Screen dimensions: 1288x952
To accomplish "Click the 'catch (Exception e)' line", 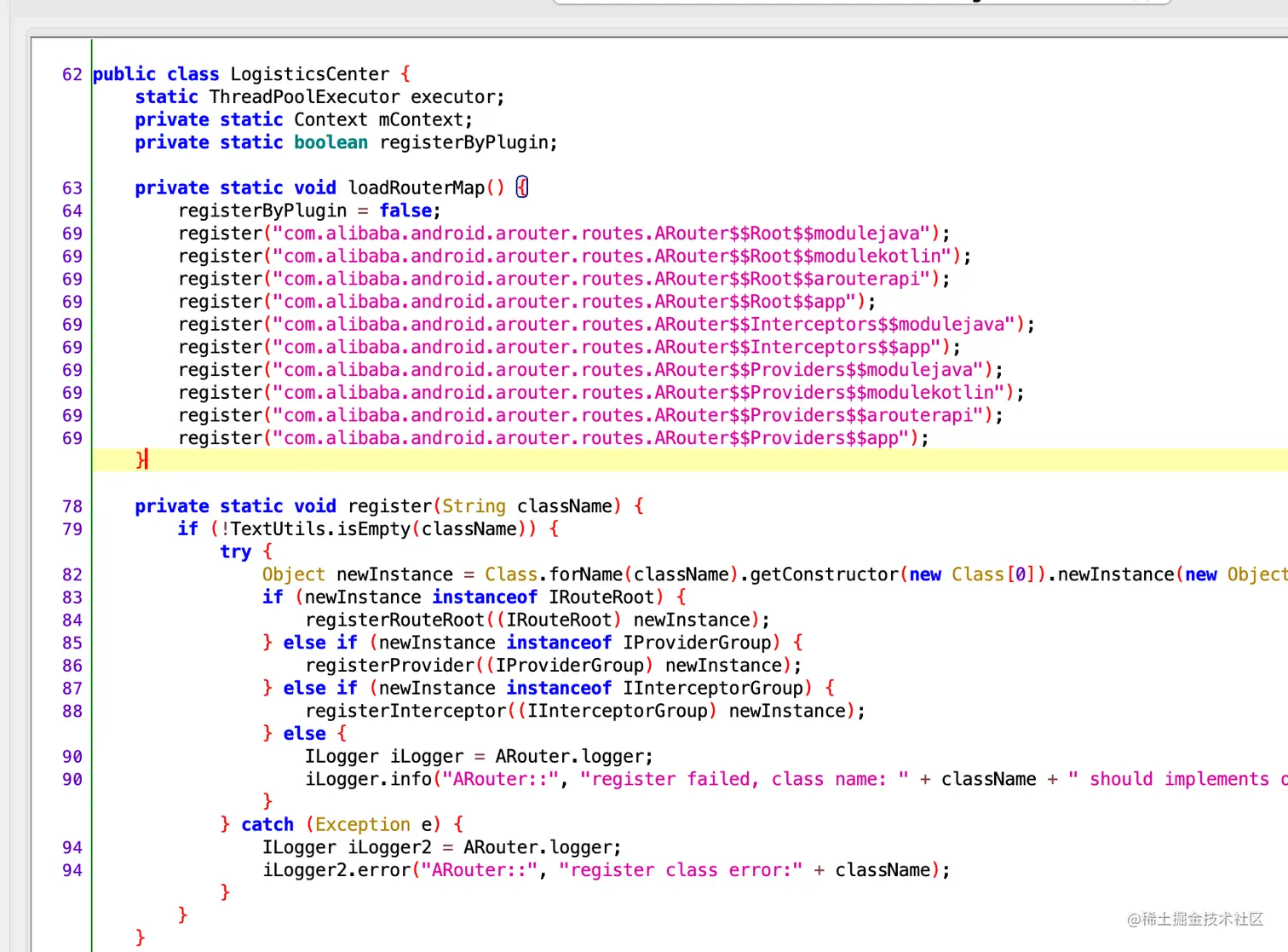I will pyautogui.click(x=342, y=825).
